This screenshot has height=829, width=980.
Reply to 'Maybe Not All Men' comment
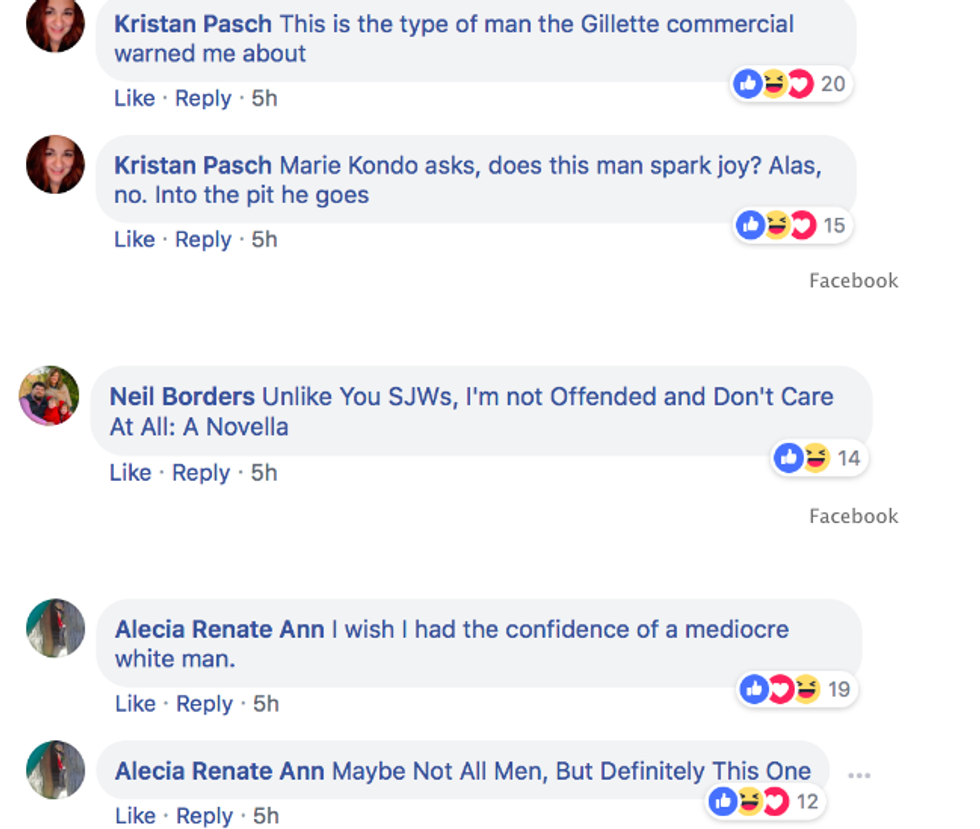pyautogui.click(x=204, y=815)
